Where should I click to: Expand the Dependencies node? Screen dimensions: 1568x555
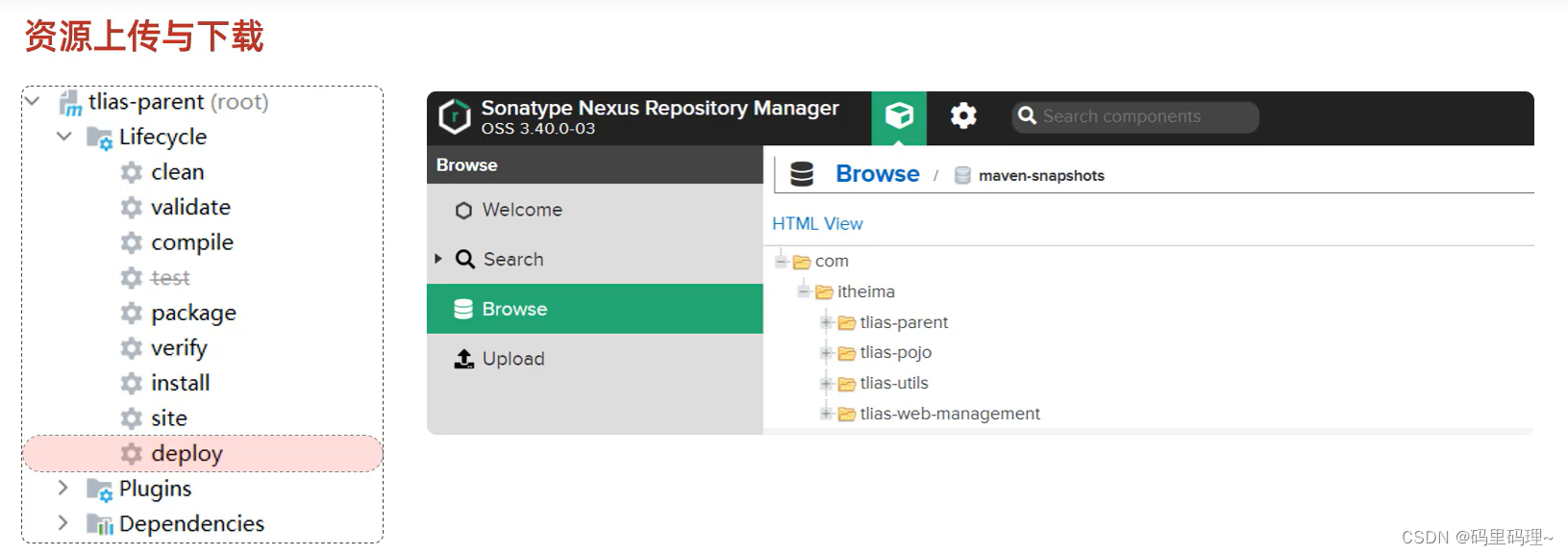click(x=63, y=522)
